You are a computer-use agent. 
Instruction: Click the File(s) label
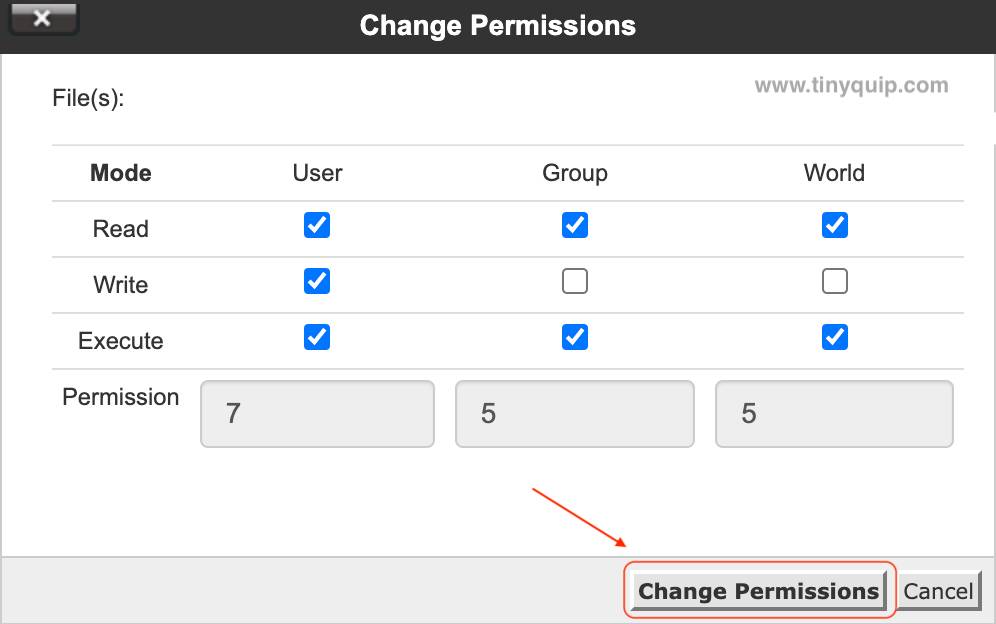point(88,99)
